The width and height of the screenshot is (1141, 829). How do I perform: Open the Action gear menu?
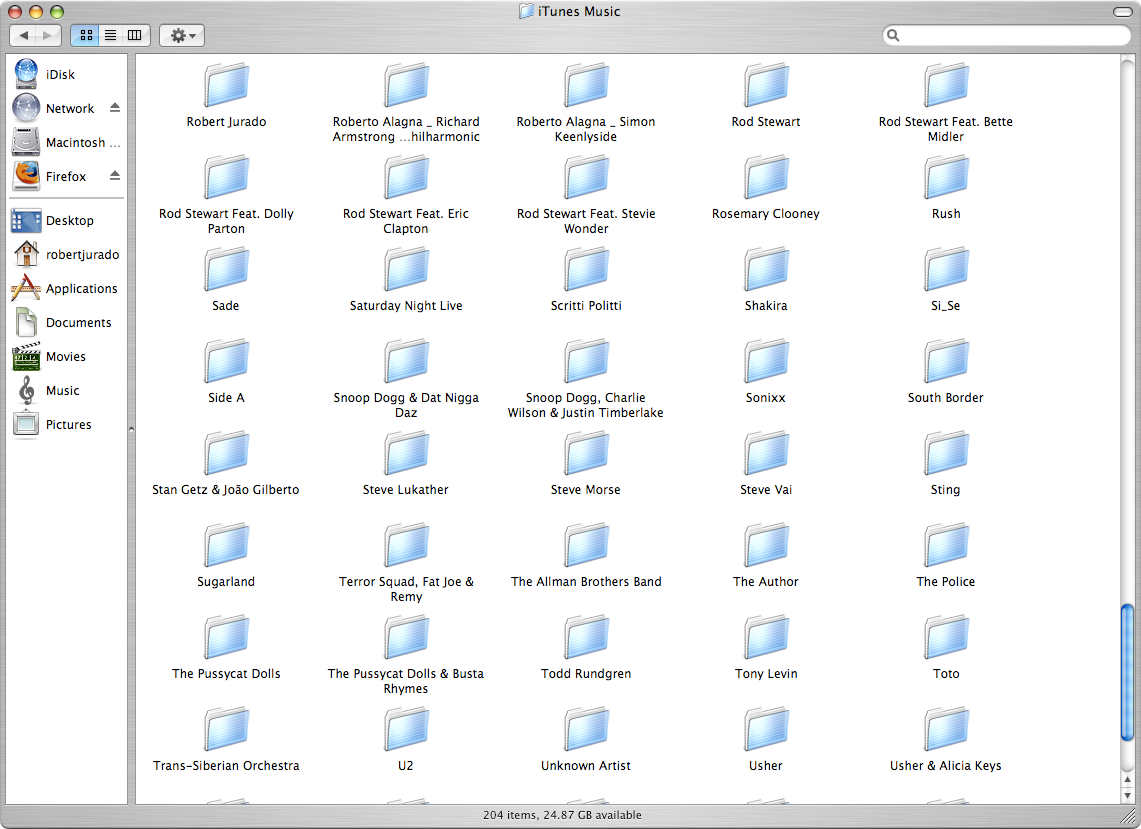pyautogui.click(x=182, y=35)
